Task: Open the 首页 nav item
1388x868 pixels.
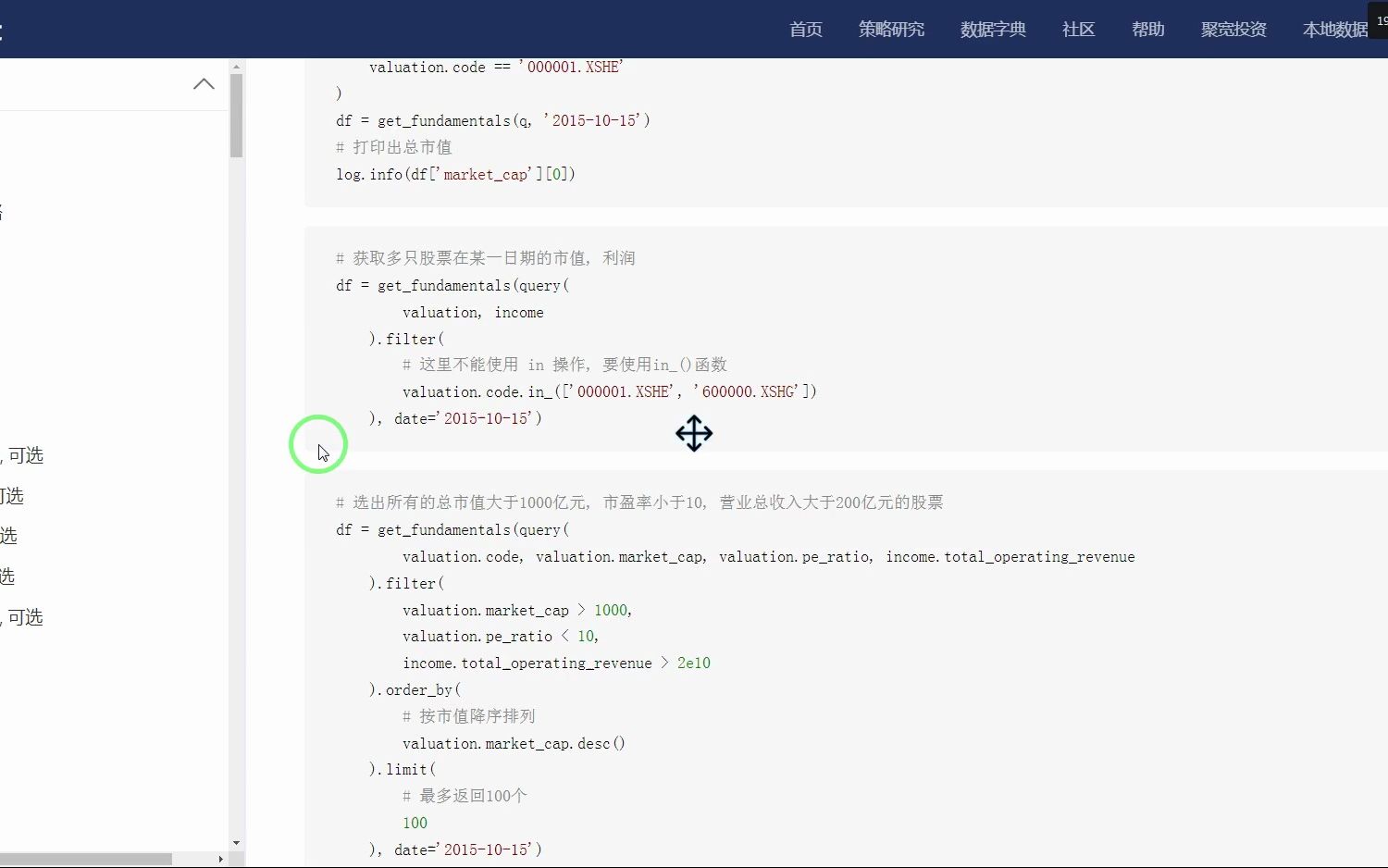Action: [805, 30]
